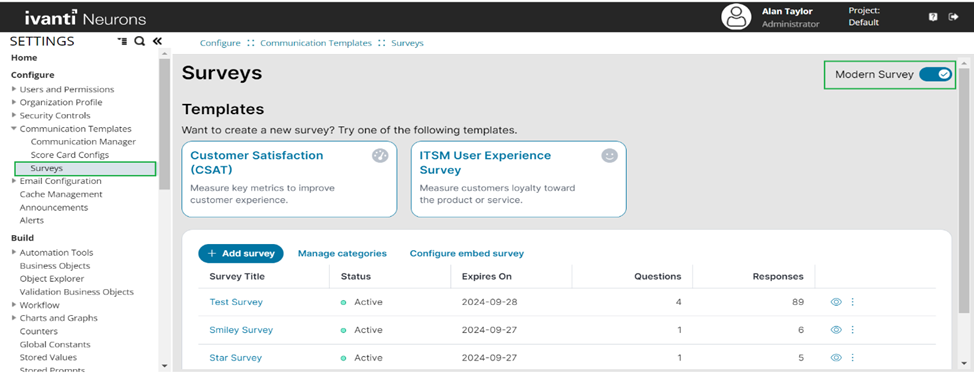Click the settings list view icon
Screen dimensions: 974x389
click(x=122, y=42)
